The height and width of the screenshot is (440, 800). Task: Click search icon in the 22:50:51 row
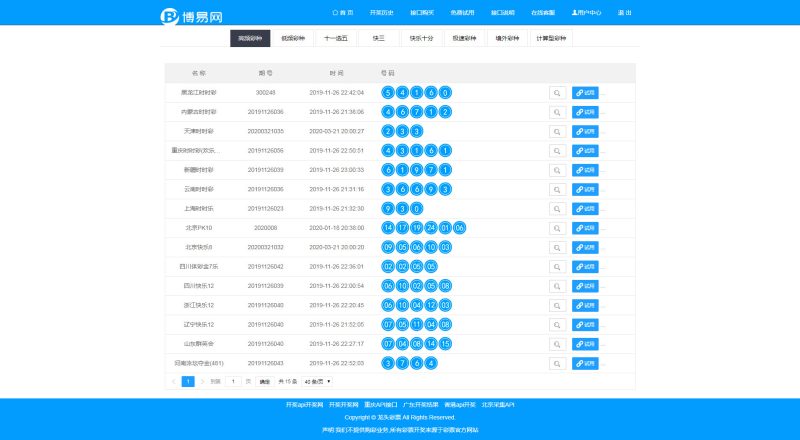pyautogui.click(x=557, y=151)
